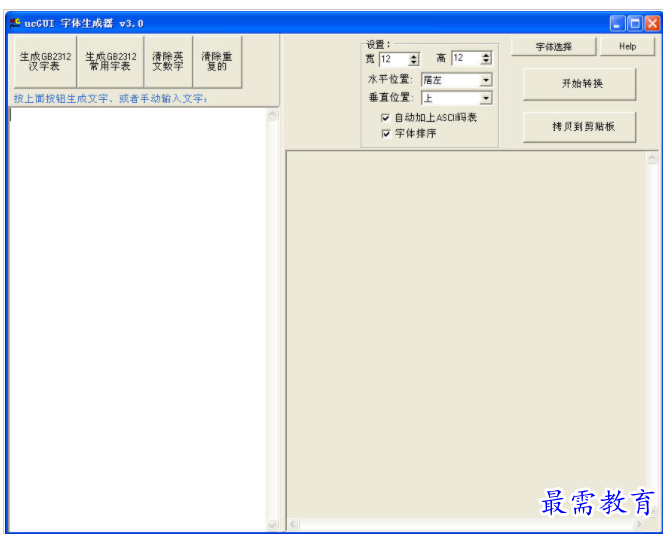This screenshot has height=534, width=663.
Task: Increase the 高 height value
Action: (486, 55)
